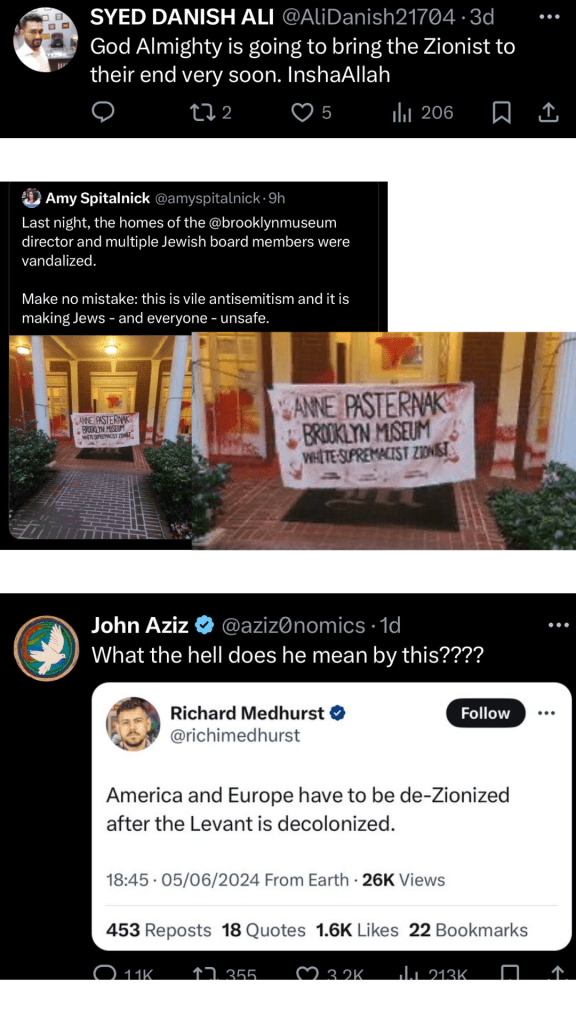Reply to Syed Danish Ali's tweet
Image resolution: width=576 pixels, height=1024 pixels.
(103, 113)
